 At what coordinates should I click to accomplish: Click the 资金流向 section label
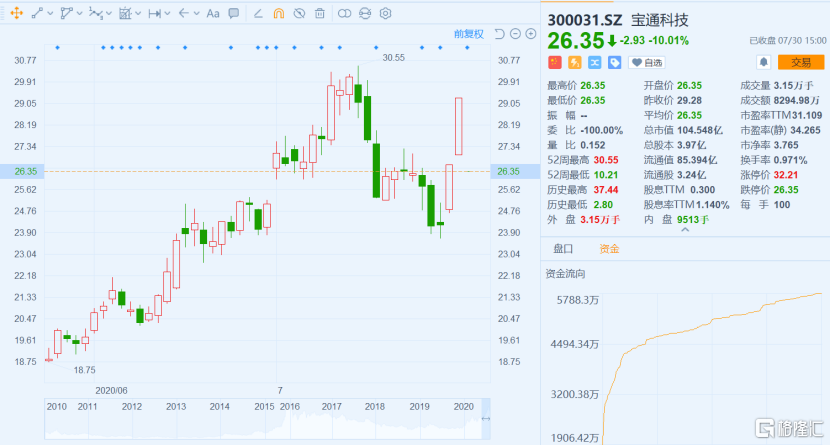[x=565, y=274]
